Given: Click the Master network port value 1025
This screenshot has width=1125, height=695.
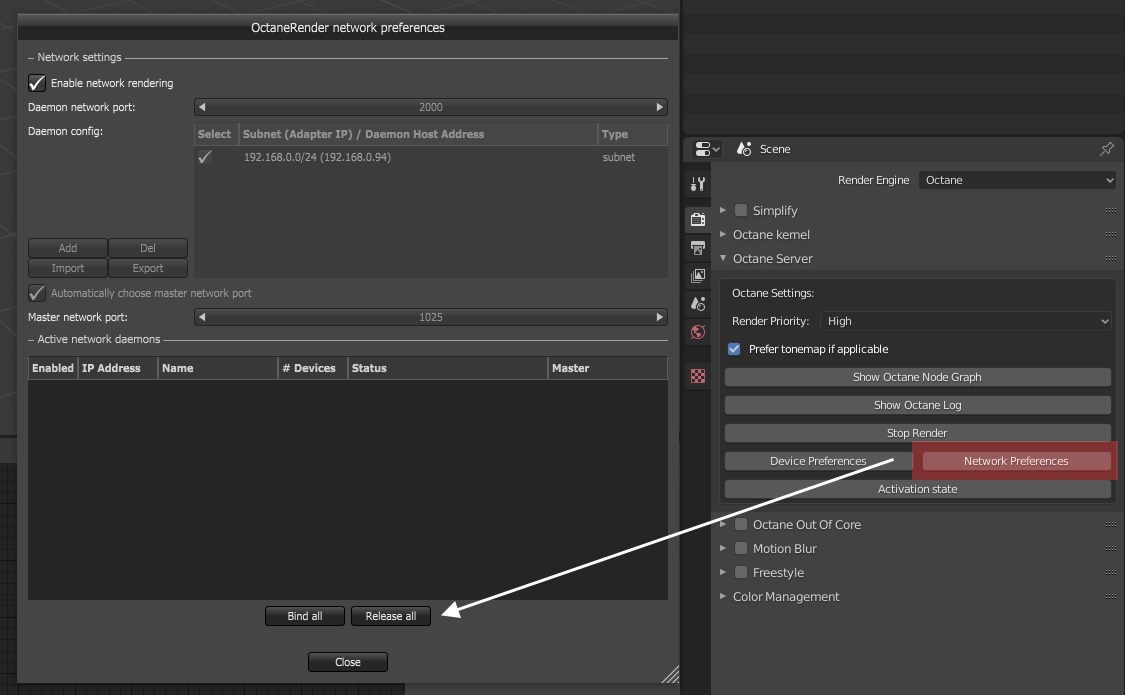Looking at the screenshot, I should pyautogui.click(x=430, y=317).
